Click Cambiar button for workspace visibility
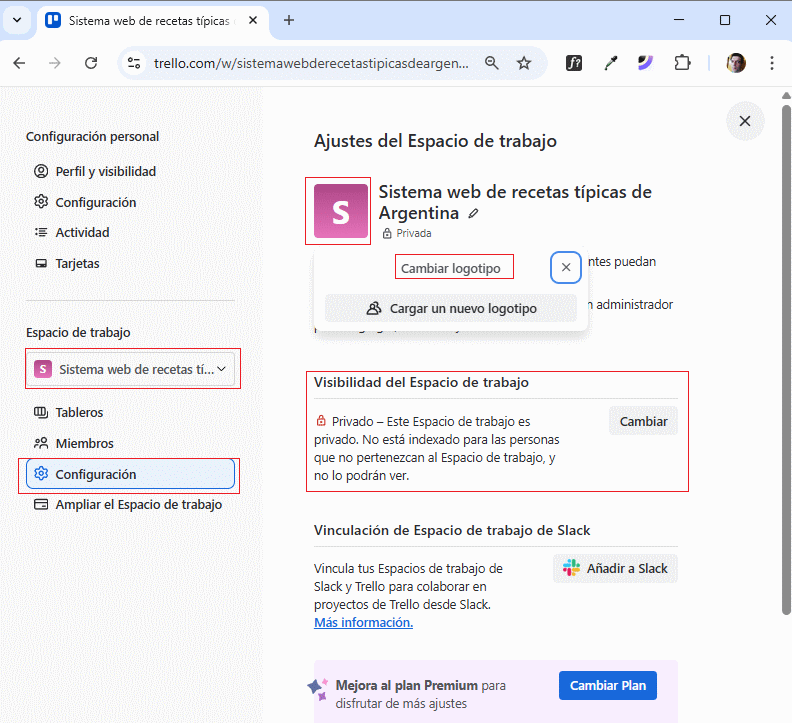This screenshot has width=792, height=723. [643, 421]
